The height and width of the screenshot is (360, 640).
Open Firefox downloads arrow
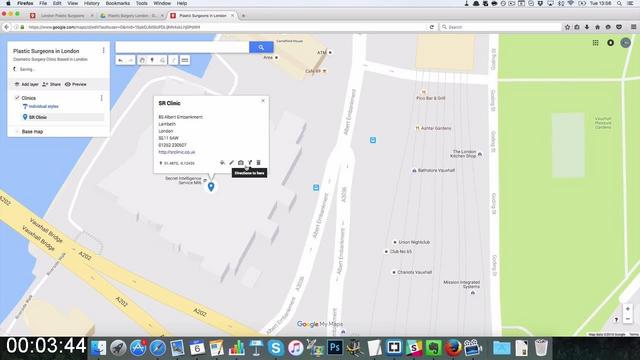tap(587, 27)
